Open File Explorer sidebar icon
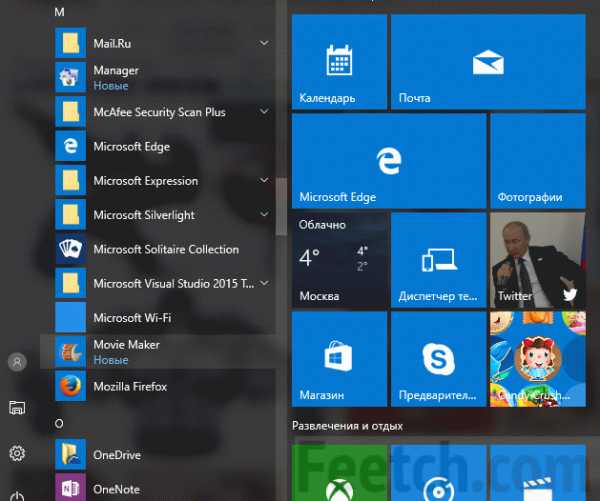The image size is (600, 501). (x=17, y=408)
